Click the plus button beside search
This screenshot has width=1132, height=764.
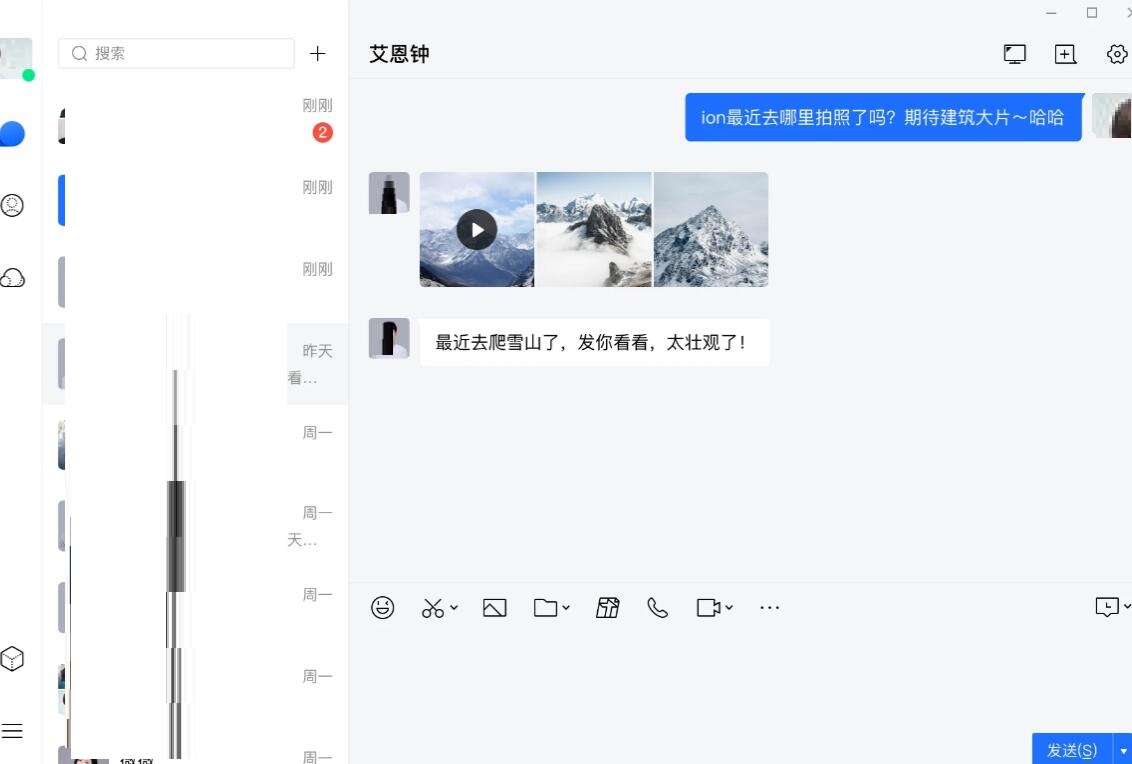[x=318, y=53]
